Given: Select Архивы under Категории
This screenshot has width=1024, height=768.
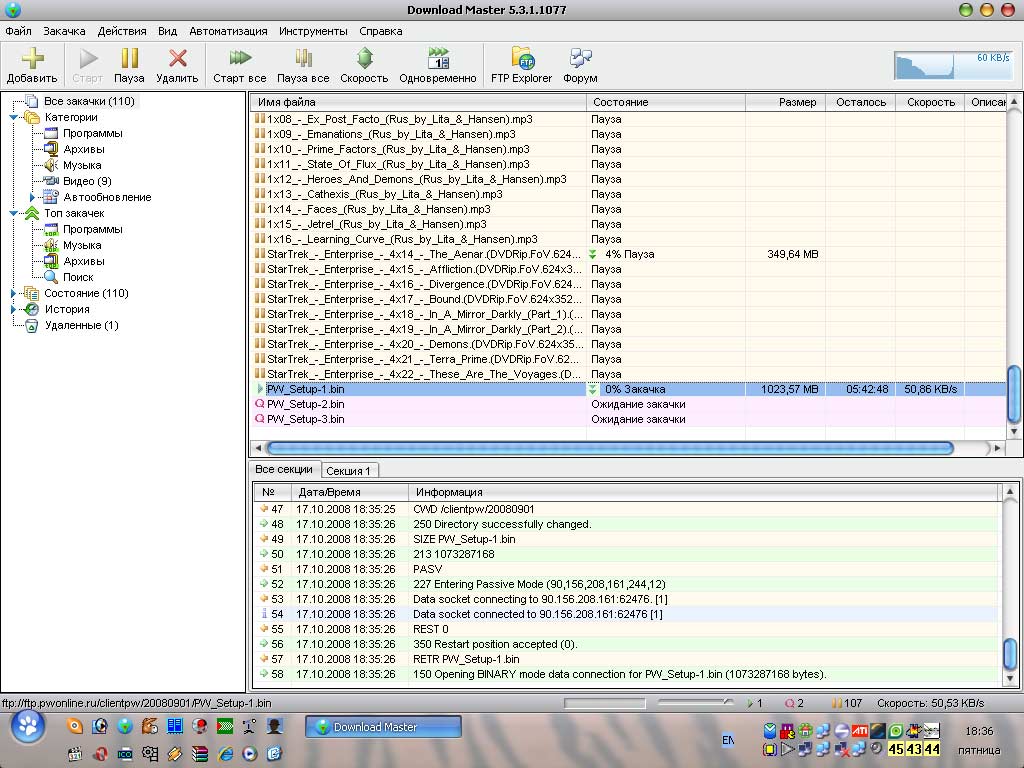Looking at the screenshot, I should coord(84,149).
